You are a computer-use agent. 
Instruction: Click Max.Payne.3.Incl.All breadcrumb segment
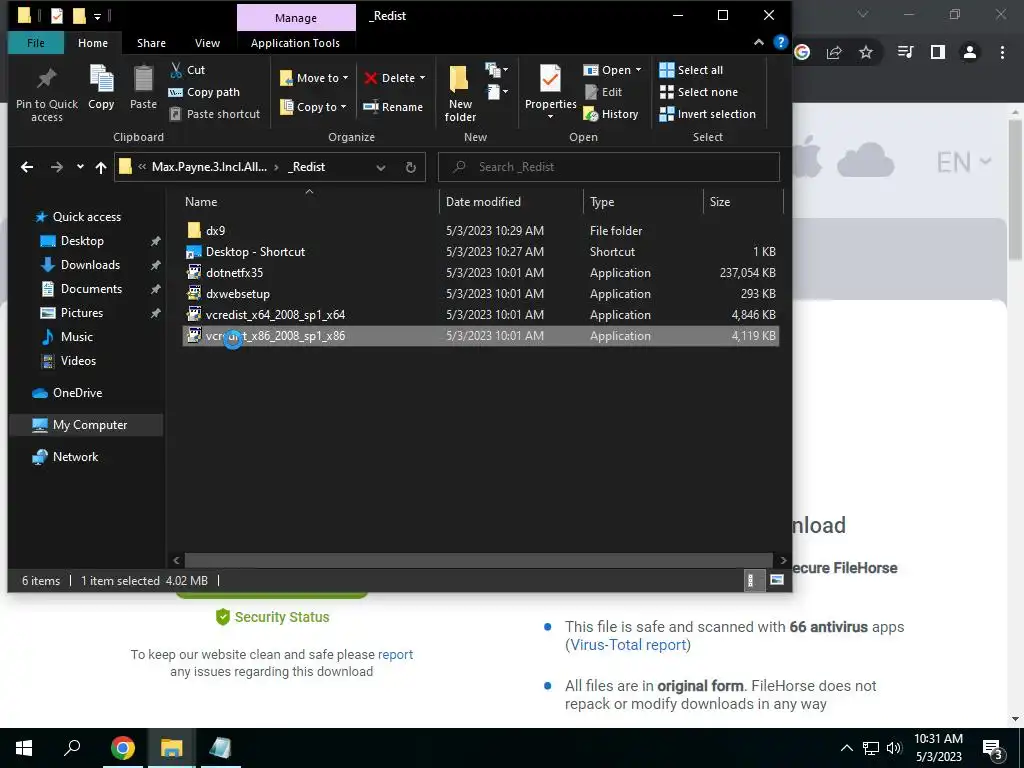pyautogui.click(x=209, y=167)
